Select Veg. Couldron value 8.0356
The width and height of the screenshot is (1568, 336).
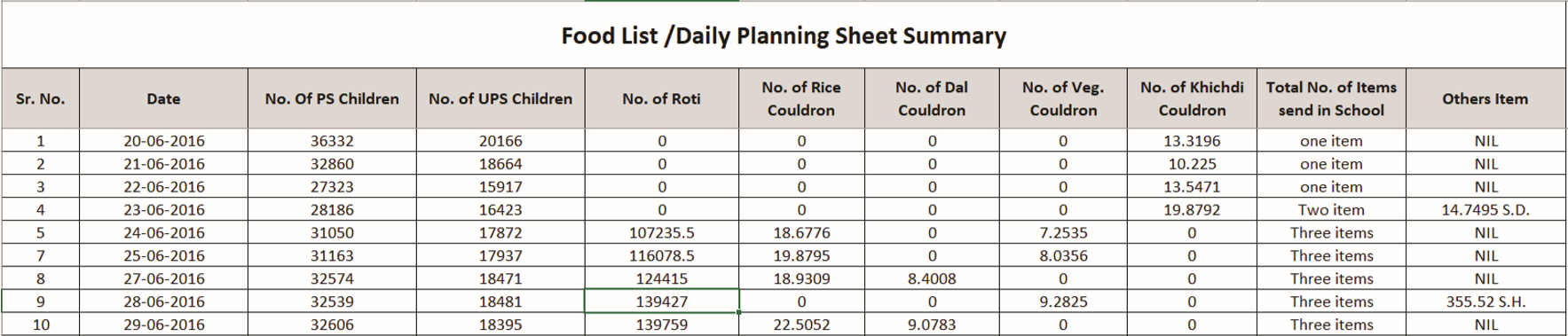coord(1062,256)
